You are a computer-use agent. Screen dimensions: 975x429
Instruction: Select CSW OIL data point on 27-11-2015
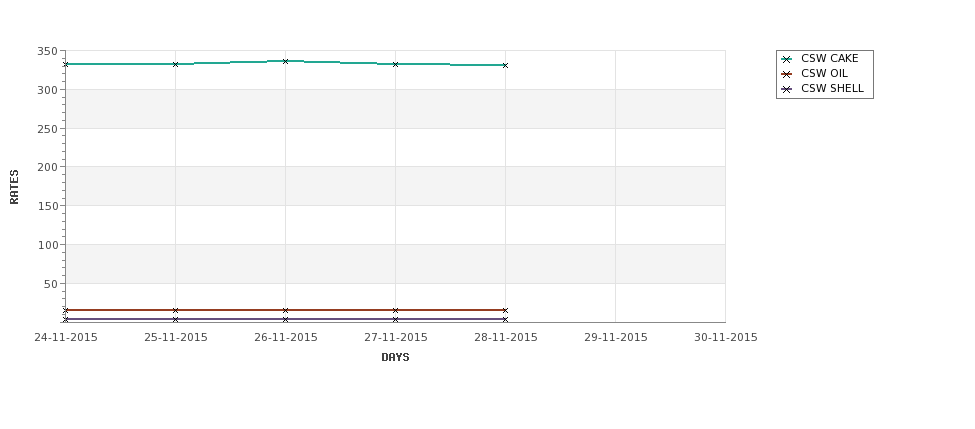(395, 310)
